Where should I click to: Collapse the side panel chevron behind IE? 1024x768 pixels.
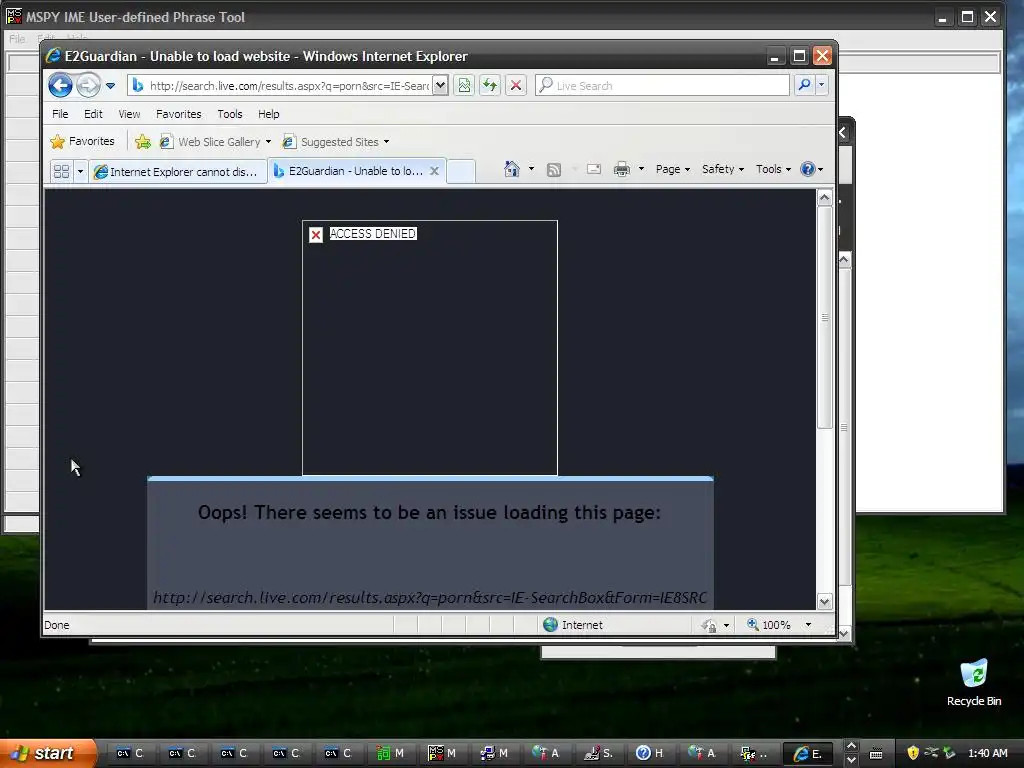(x=843, y=133)
